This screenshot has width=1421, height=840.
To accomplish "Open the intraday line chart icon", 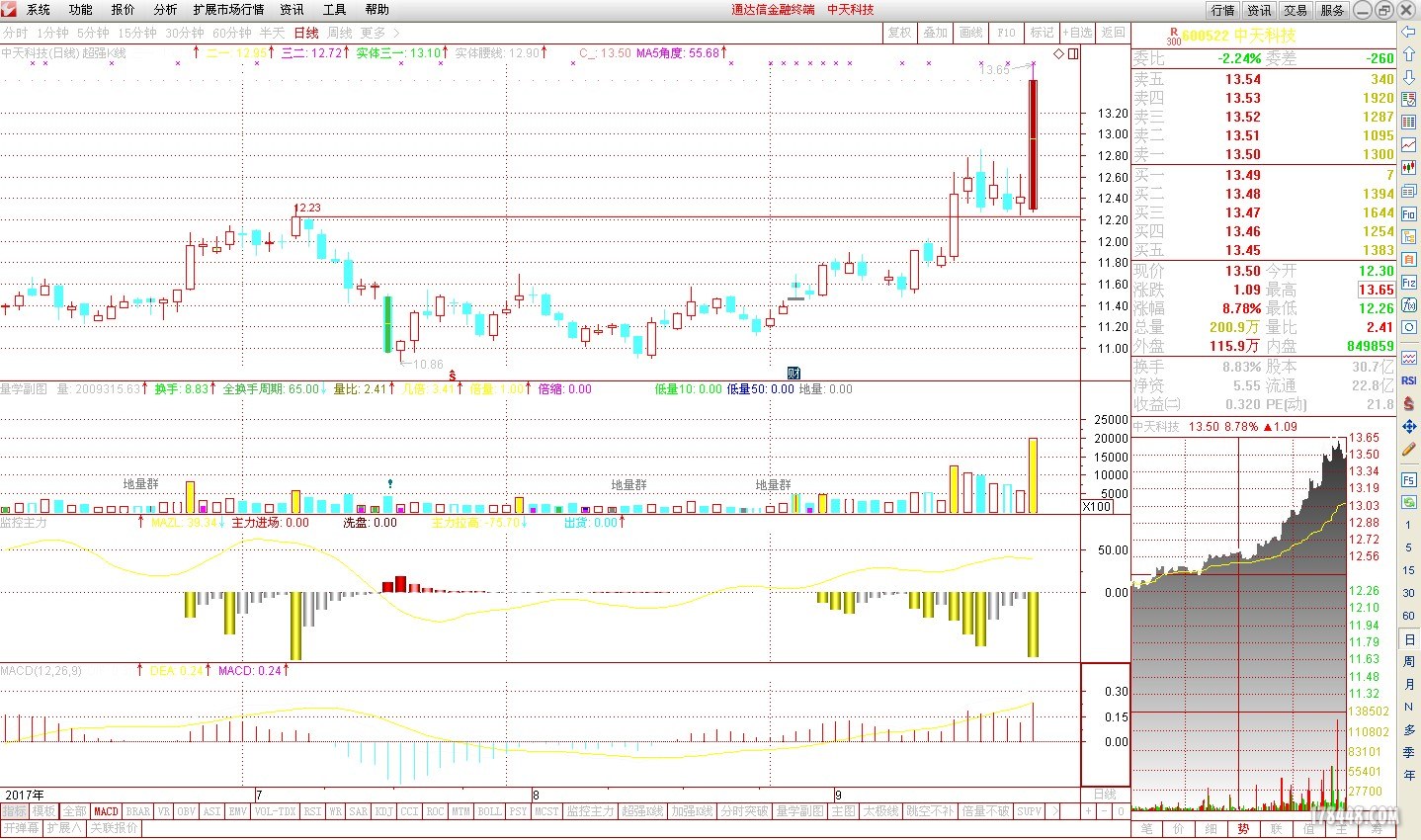I will (1409, 146).
